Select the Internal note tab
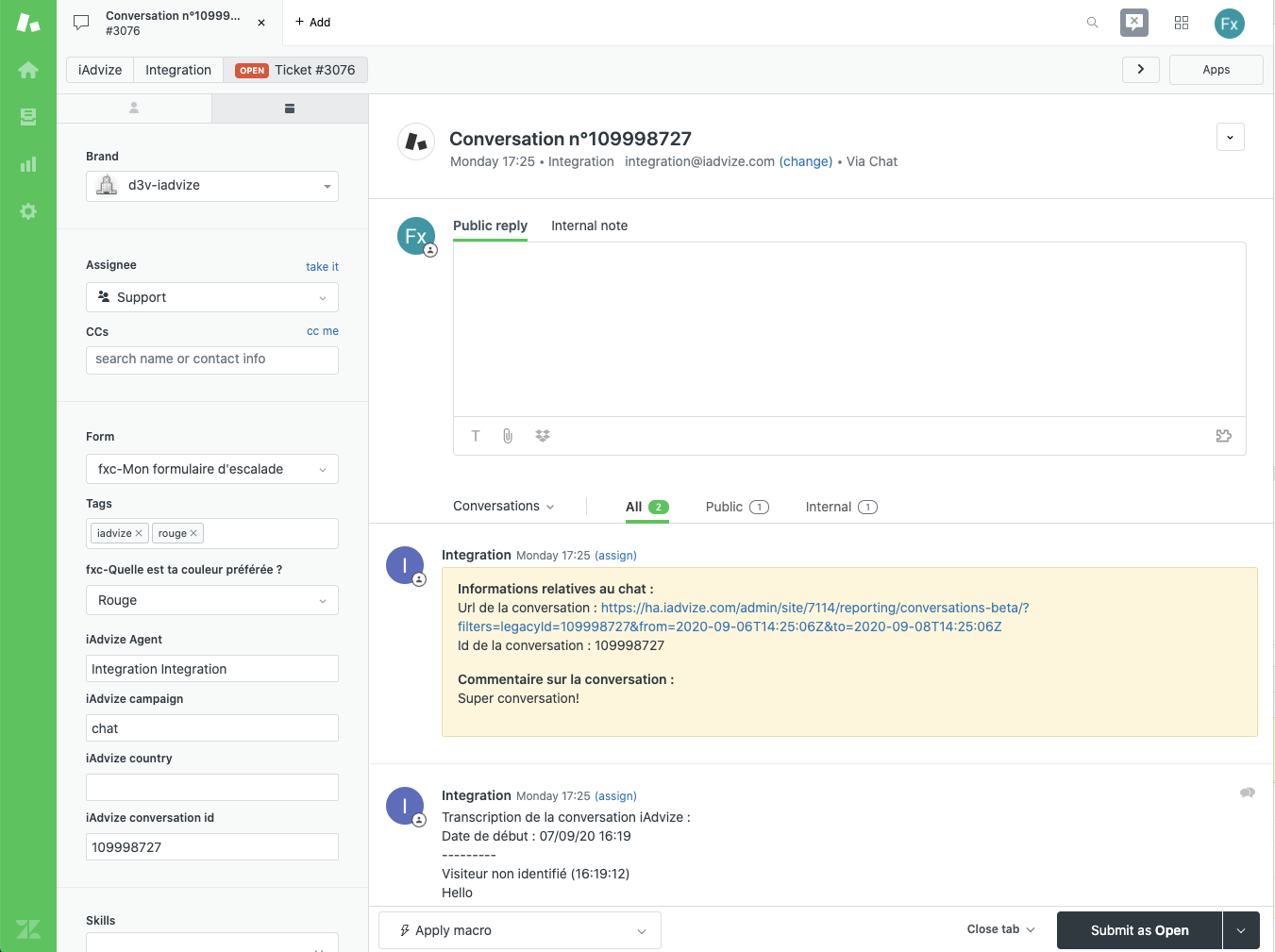1275x952 pixels. (589, 225)
